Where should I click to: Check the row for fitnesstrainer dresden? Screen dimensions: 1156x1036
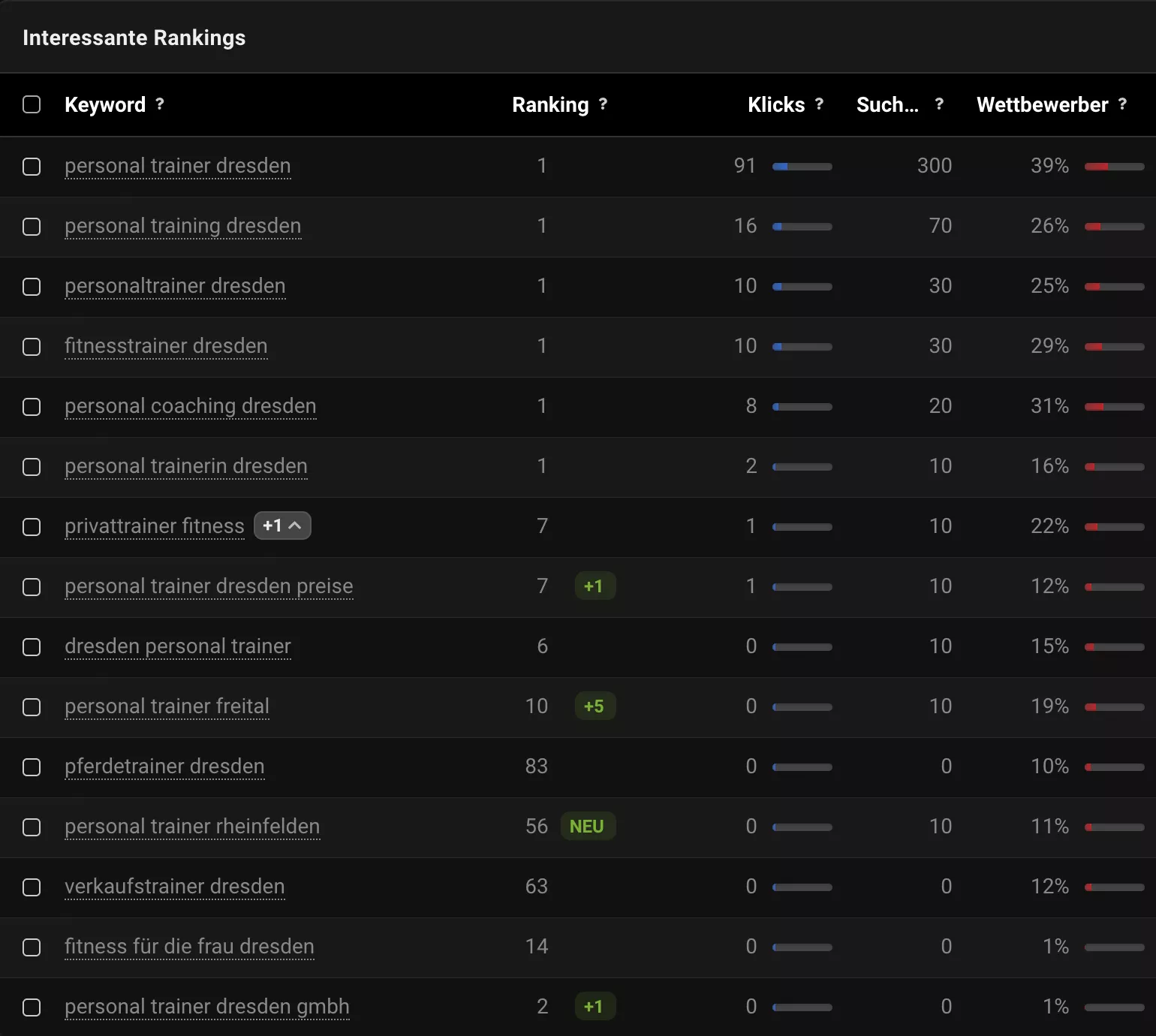click(32, 347)
